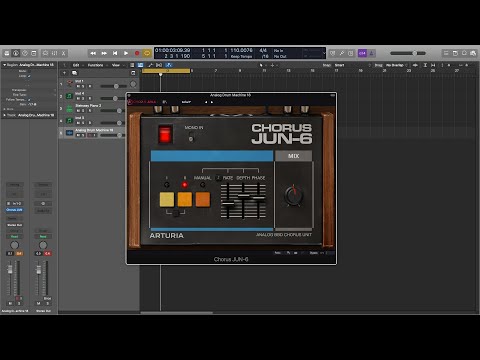Click the Rewind transport button

(x=93, y=53)
